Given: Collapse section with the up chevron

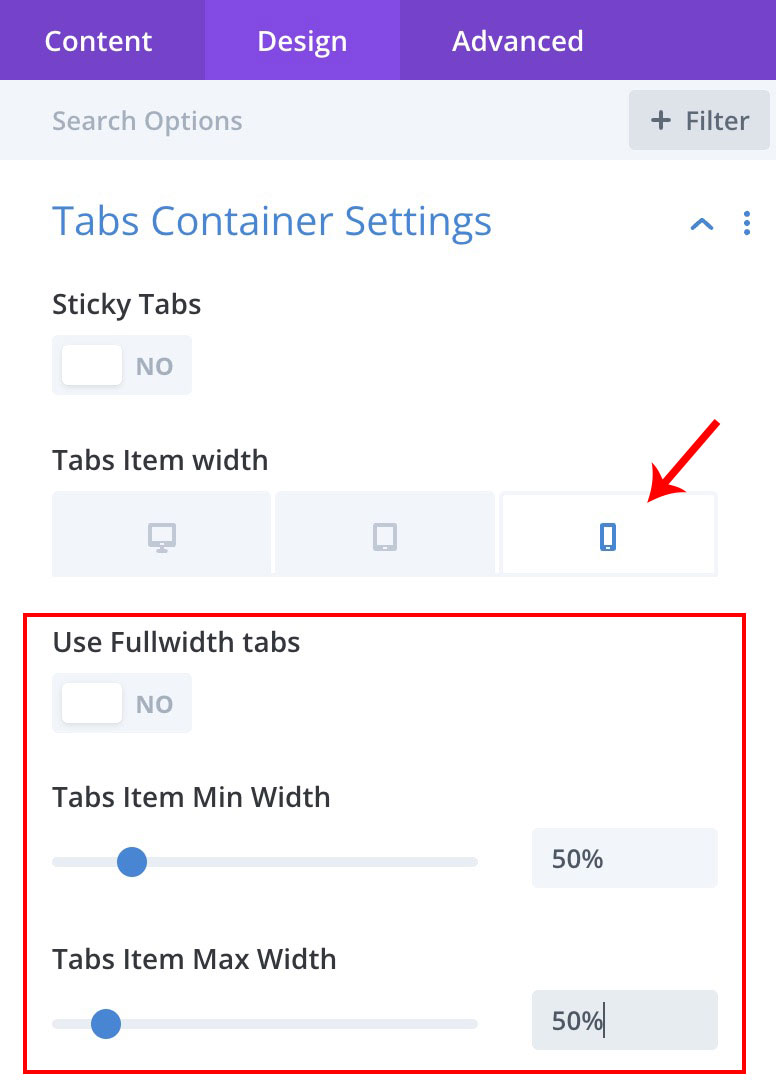Looking at the screenshot, I should pos(701,224).
